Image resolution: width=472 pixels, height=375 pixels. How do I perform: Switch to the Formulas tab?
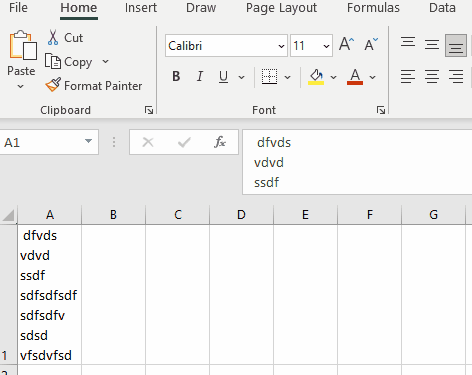point(373,8)
